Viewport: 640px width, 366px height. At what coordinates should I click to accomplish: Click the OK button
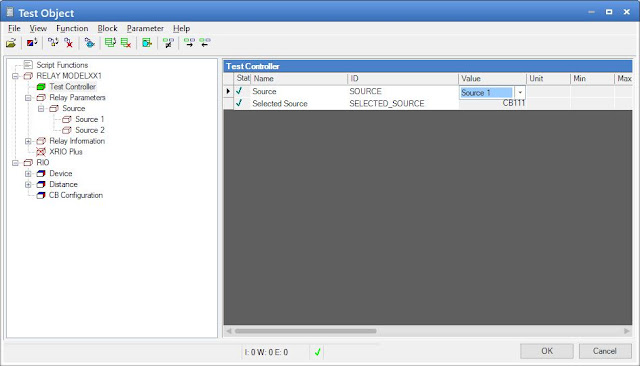tap(547, 351)
